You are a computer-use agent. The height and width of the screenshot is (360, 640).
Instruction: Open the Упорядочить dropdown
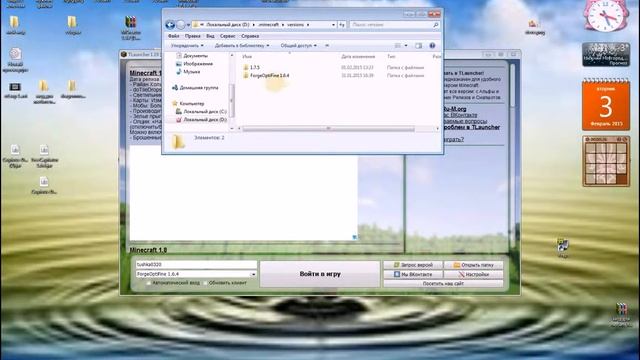point(187,46)
